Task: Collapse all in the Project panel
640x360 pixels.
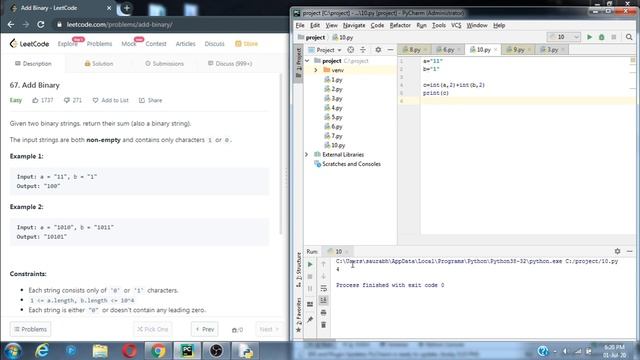Action: [363, 50]
